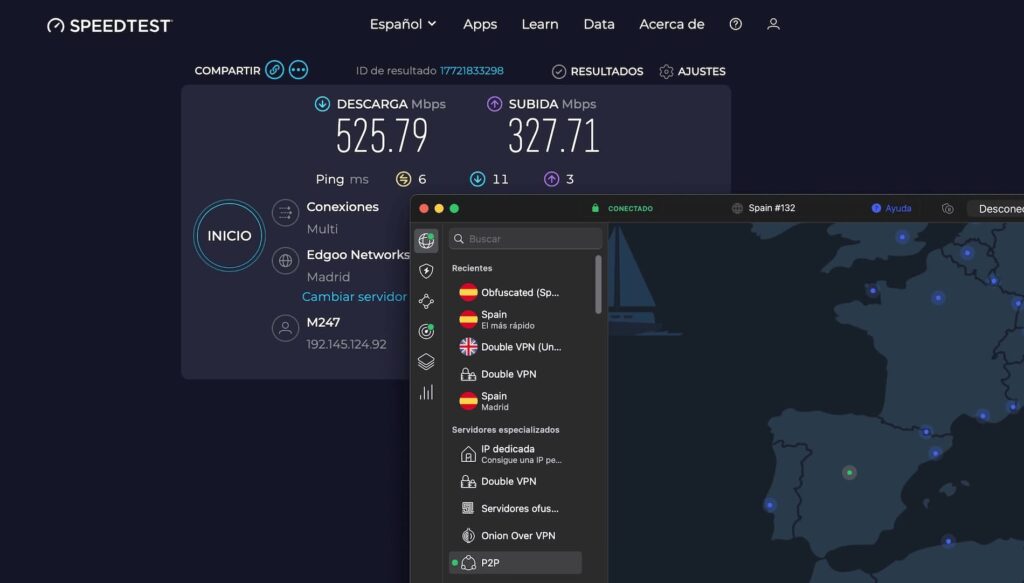The height and width of the screenshot is (583, 1024).
Task: Copy result link via Compartir link icon
Action: point(274,70)
